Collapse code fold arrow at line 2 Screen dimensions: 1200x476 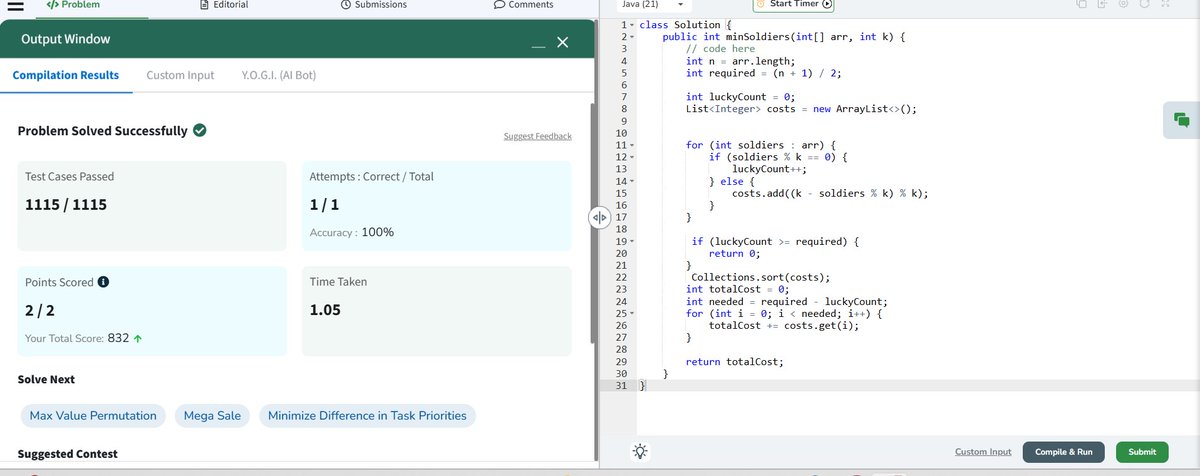tap(632, 36)
